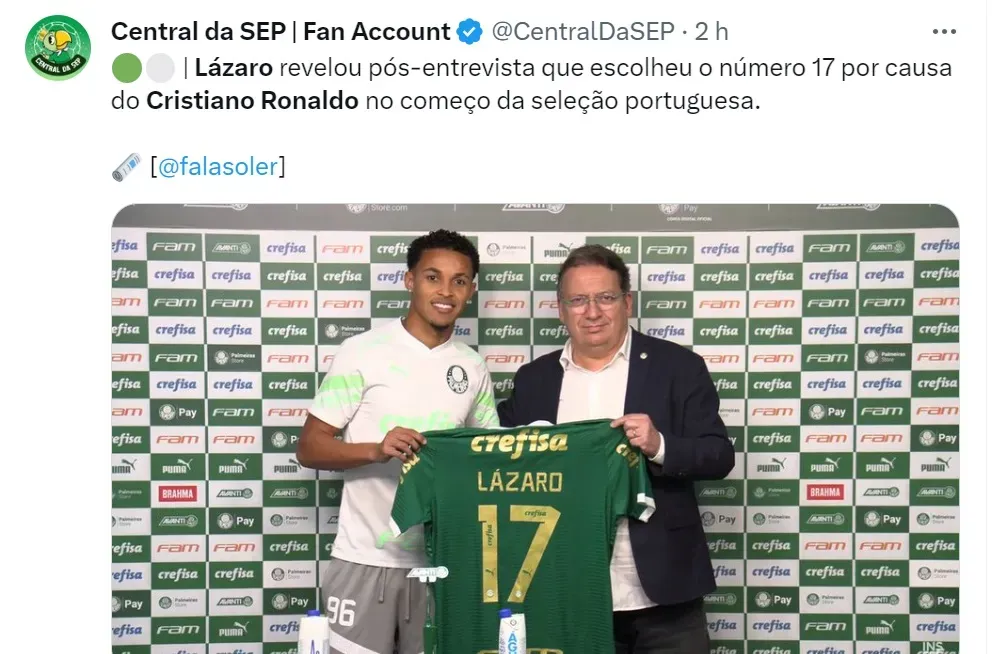Click the crefisa logo on the jersey
Screen dimensions: 1001x654
pos(518,443)
